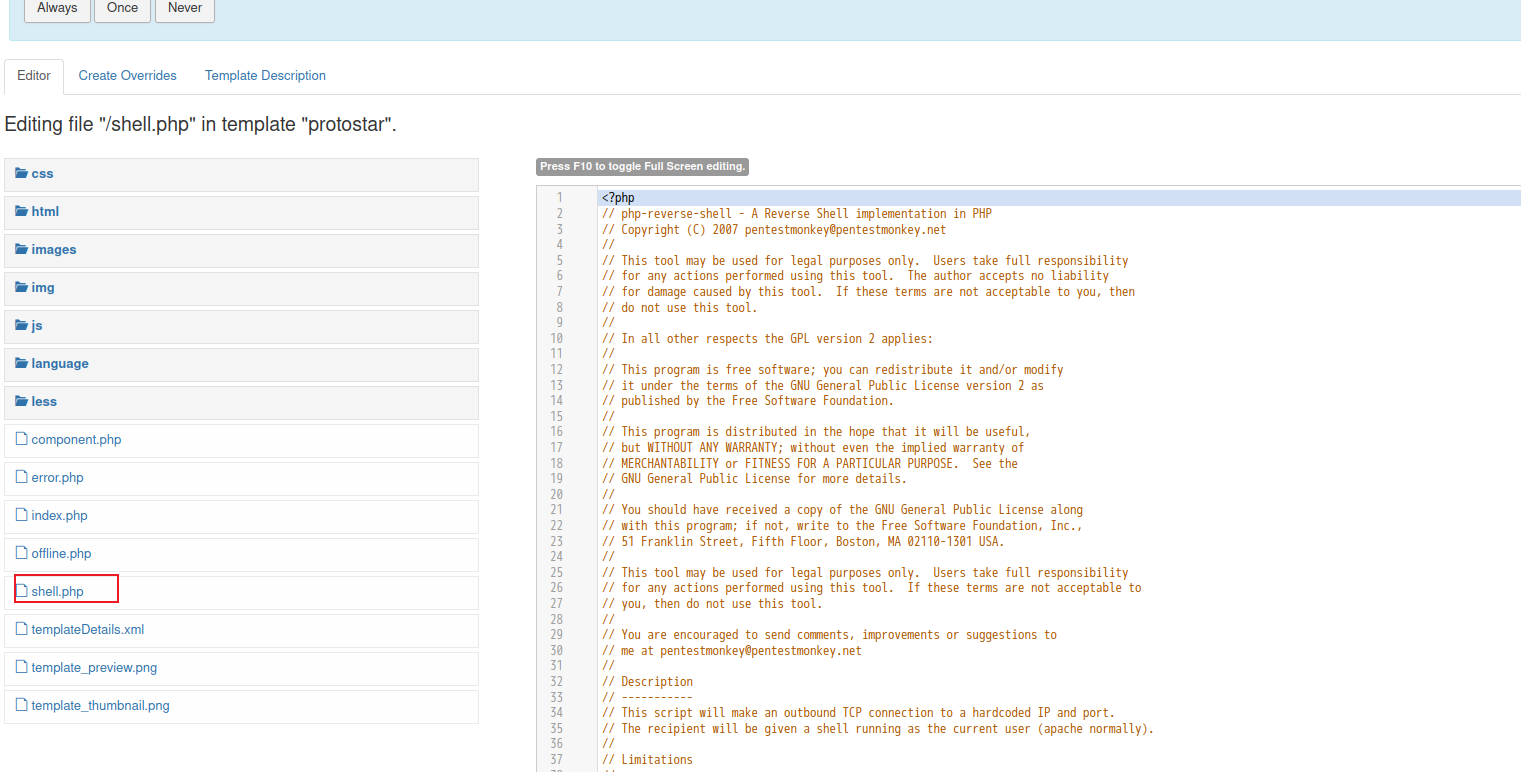Click the '<?php' line in code editor
Viewport: 1521px width, 772px height.
(618, 198)
